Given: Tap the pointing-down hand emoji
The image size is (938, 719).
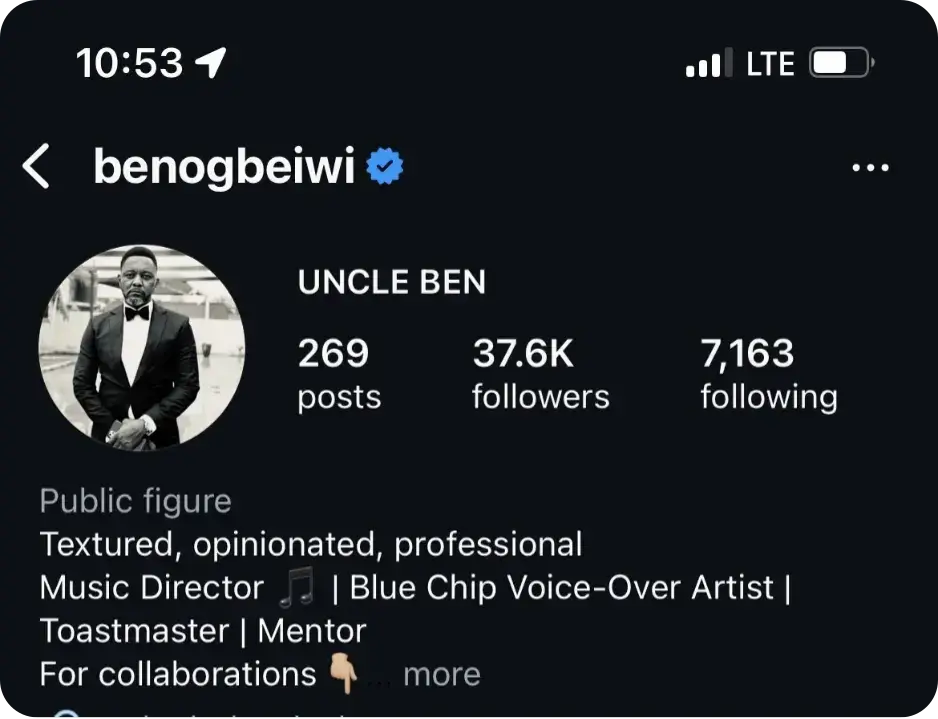Looking at the screenshot, I should [x=343, y=673].
